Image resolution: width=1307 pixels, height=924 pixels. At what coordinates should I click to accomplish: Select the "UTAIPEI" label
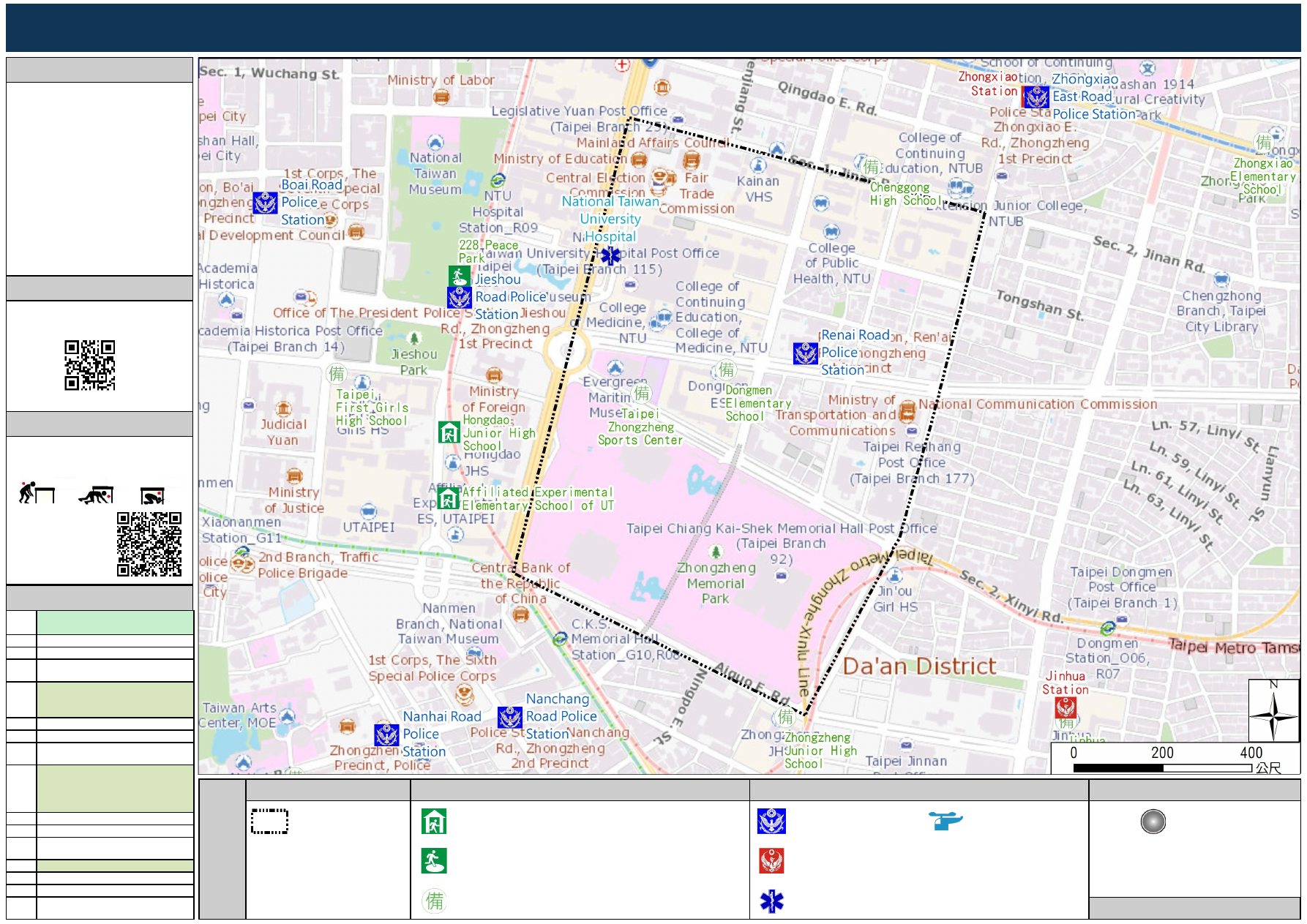369,527
